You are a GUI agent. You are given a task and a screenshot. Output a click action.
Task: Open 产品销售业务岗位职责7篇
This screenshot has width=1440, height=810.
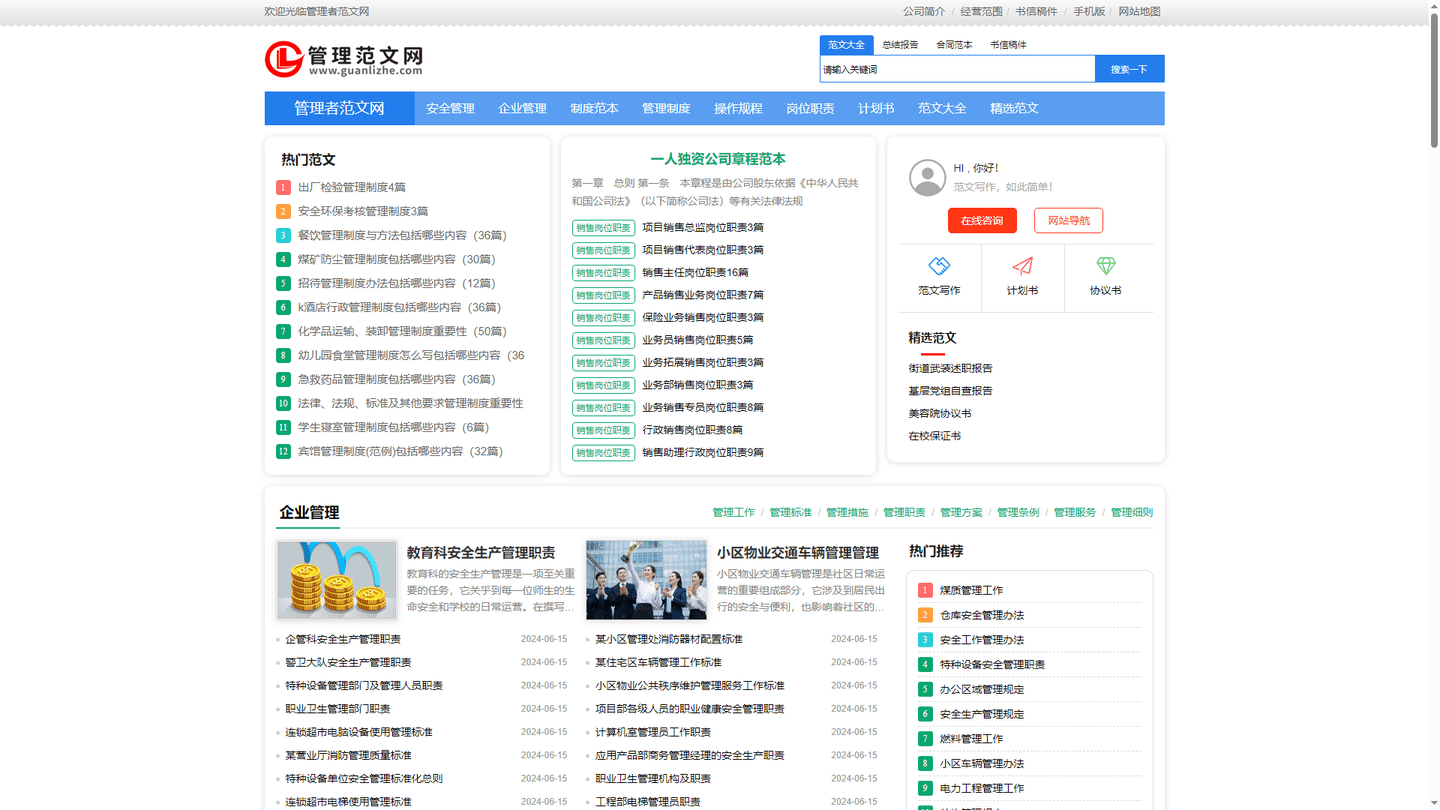[x=703, y=295]
